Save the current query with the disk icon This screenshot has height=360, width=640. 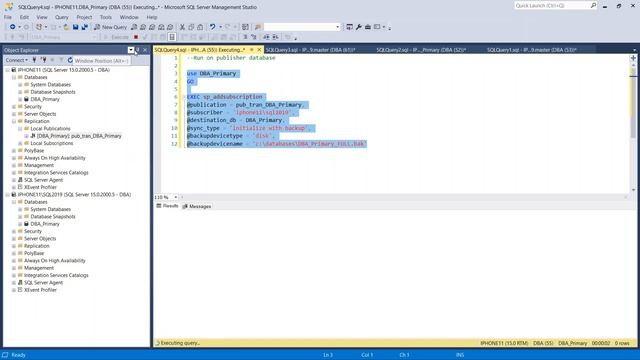point(76,27)
